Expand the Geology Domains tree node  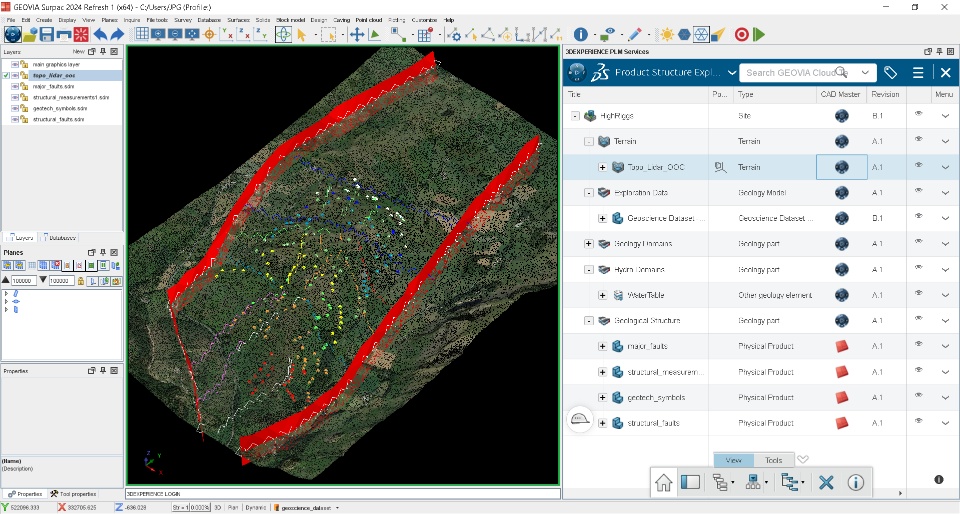(x=588, y=244)
